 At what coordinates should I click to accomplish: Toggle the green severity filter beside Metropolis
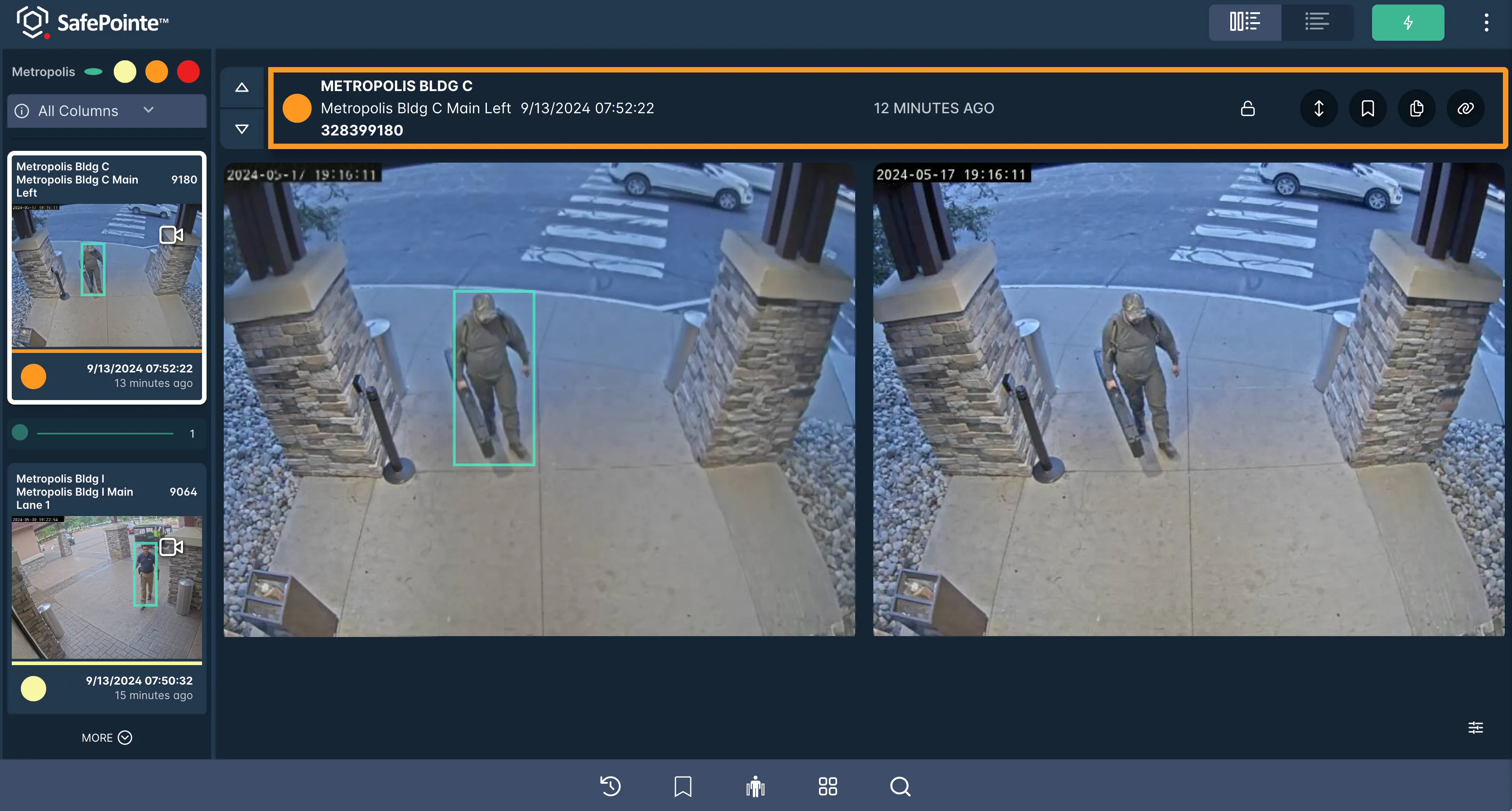click(x=93, y=71)
